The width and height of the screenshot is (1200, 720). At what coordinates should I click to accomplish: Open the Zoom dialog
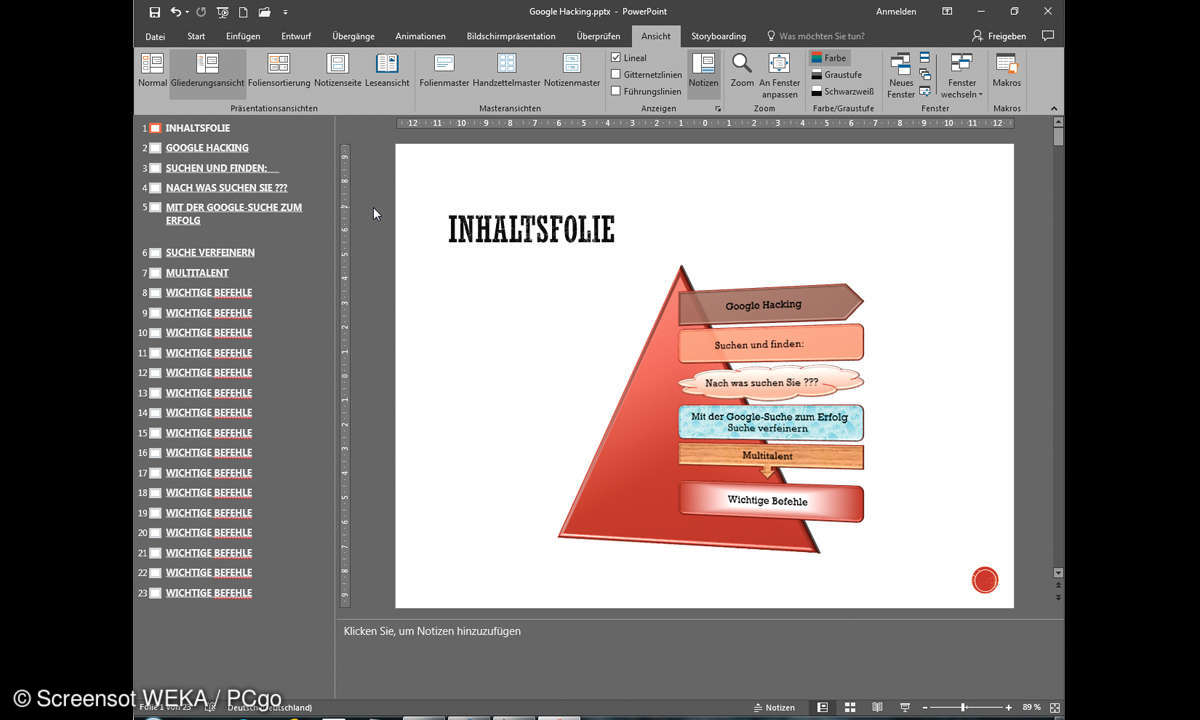click(742, 71)
